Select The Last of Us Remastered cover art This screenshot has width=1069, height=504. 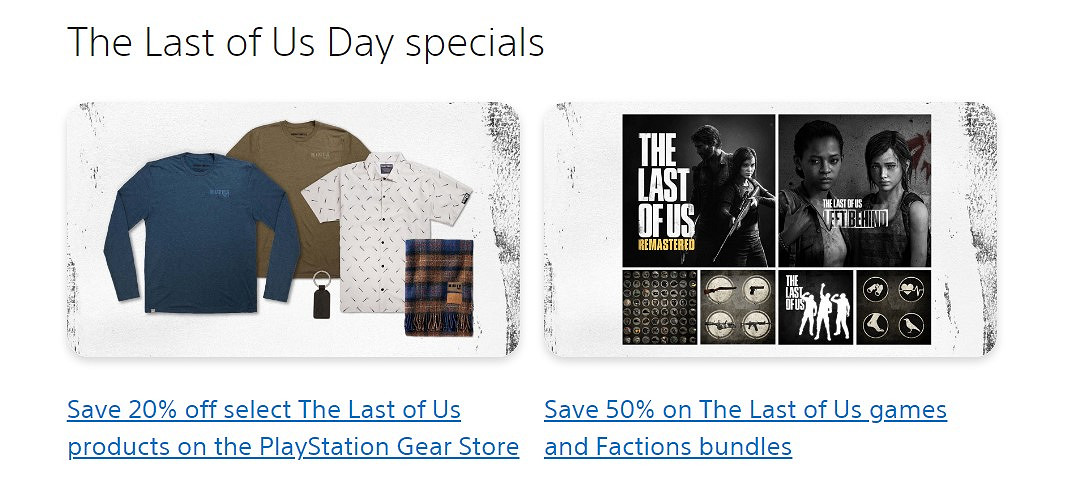(x=698, y=190)
